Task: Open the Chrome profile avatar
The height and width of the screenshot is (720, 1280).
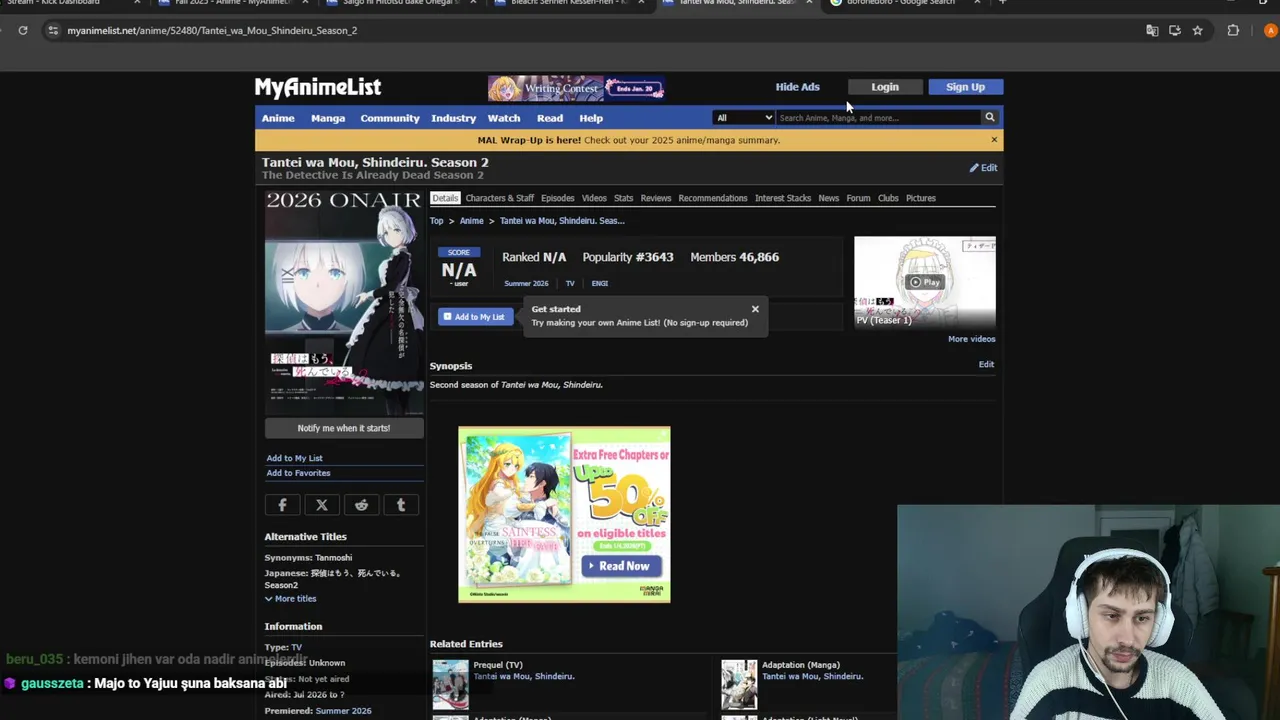Action: point(1271,30)
